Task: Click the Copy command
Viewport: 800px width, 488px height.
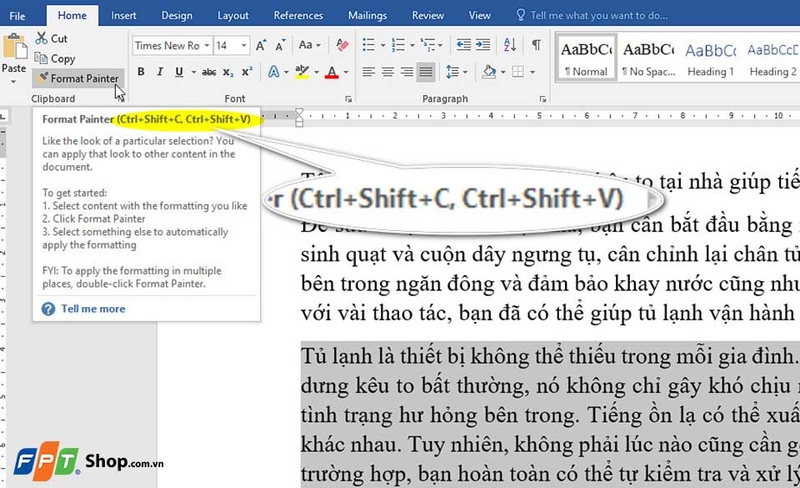Action: [x=55, y=58]
